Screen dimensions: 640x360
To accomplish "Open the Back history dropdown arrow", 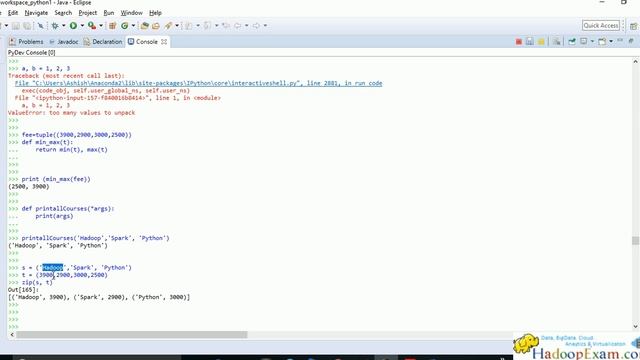I will point(247,26).
